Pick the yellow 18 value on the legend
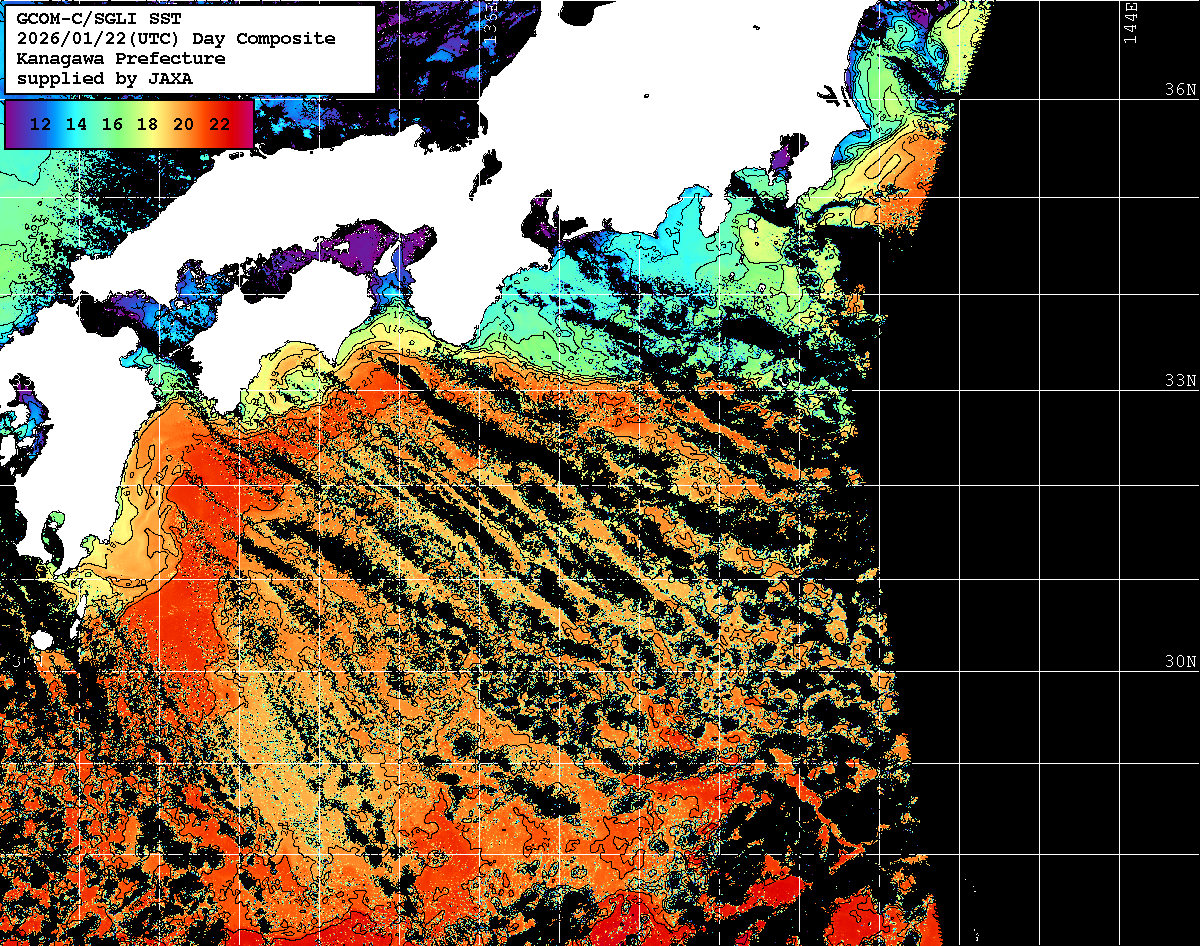This screenshot has height=946, width=1200. click(147, 124)
